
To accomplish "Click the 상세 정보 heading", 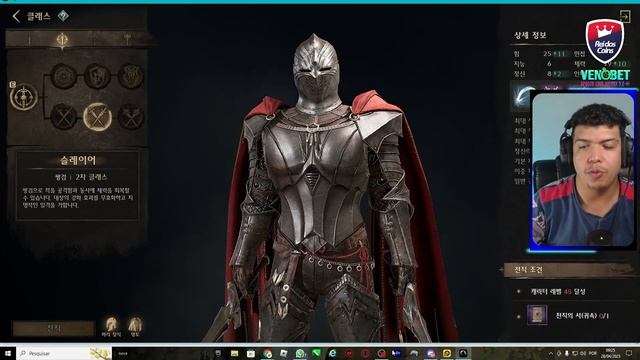I will pyautogui.click(x=529, y=36).
